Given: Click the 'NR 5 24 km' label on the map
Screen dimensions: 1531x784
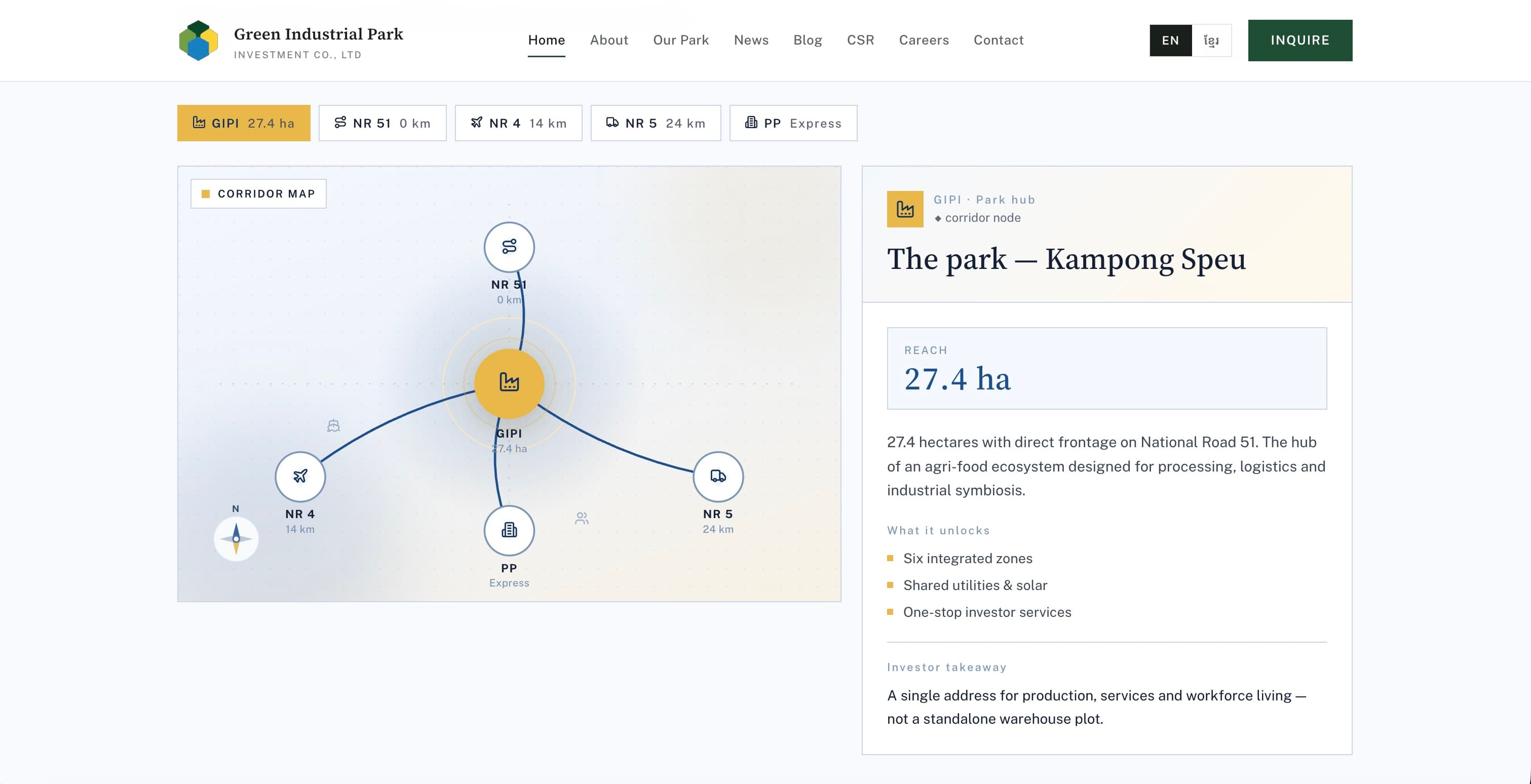Looking at the screenshot, I should point(718,521).
